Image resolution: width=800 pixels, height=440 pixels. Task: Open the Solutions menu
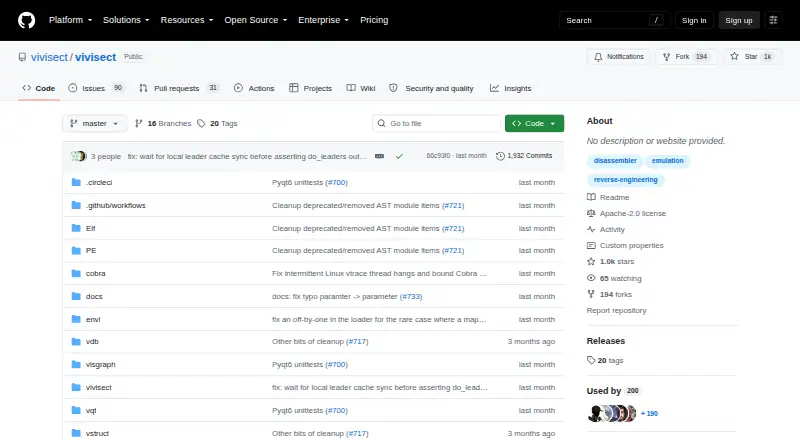(126, 20)
